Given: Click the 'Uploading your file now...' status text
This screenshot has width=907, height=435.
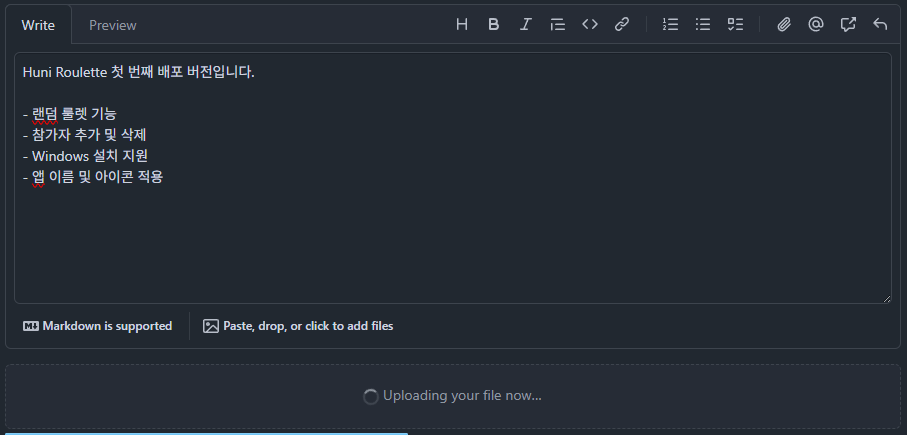Looking at the screenshot, I should (462, 396).
